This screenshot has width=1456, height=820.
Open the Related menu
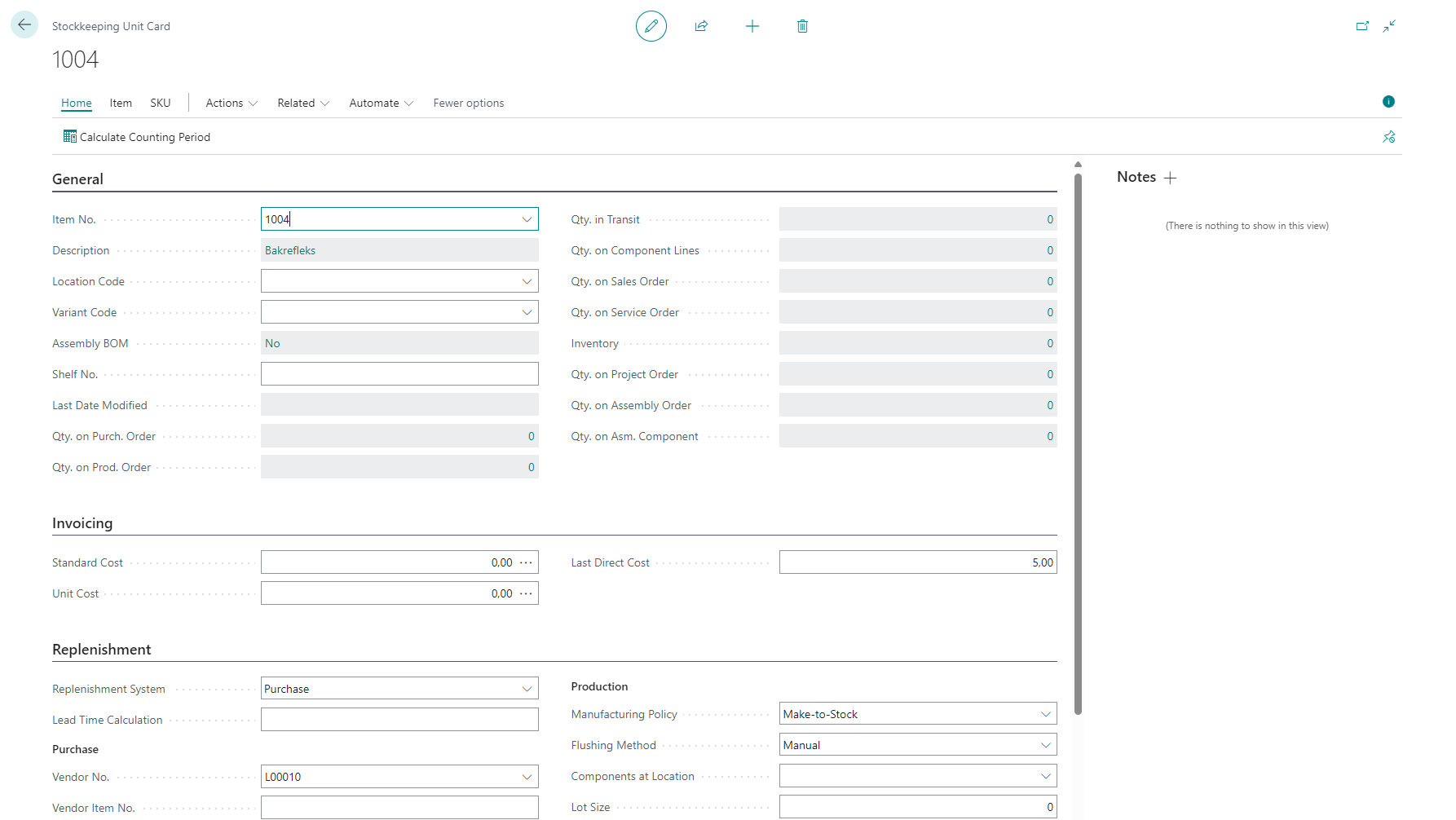pyautogui.click(x=302, y=103)
